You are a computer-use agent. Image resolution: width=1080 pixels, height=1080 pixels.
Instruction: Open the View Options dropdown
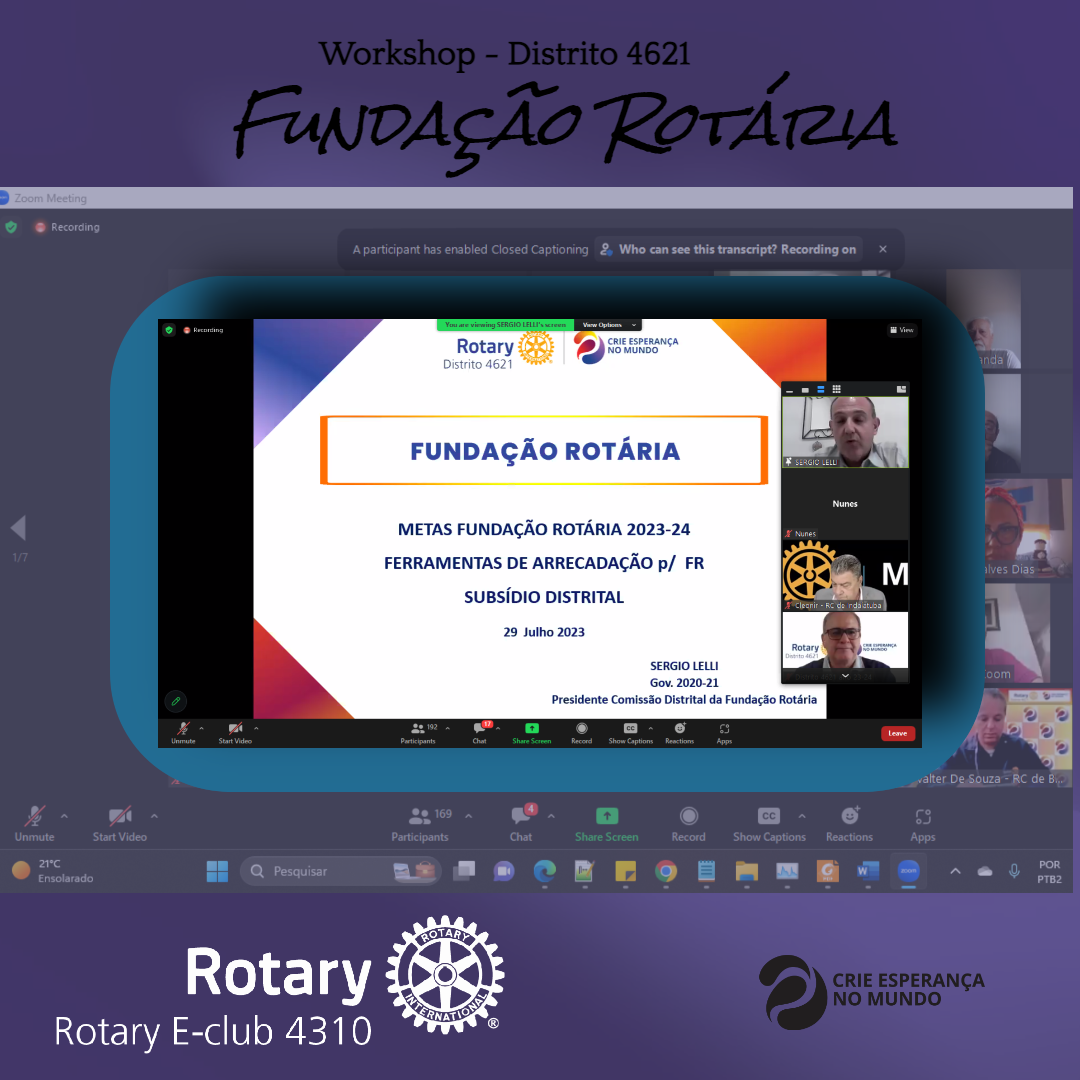point(608,325)
